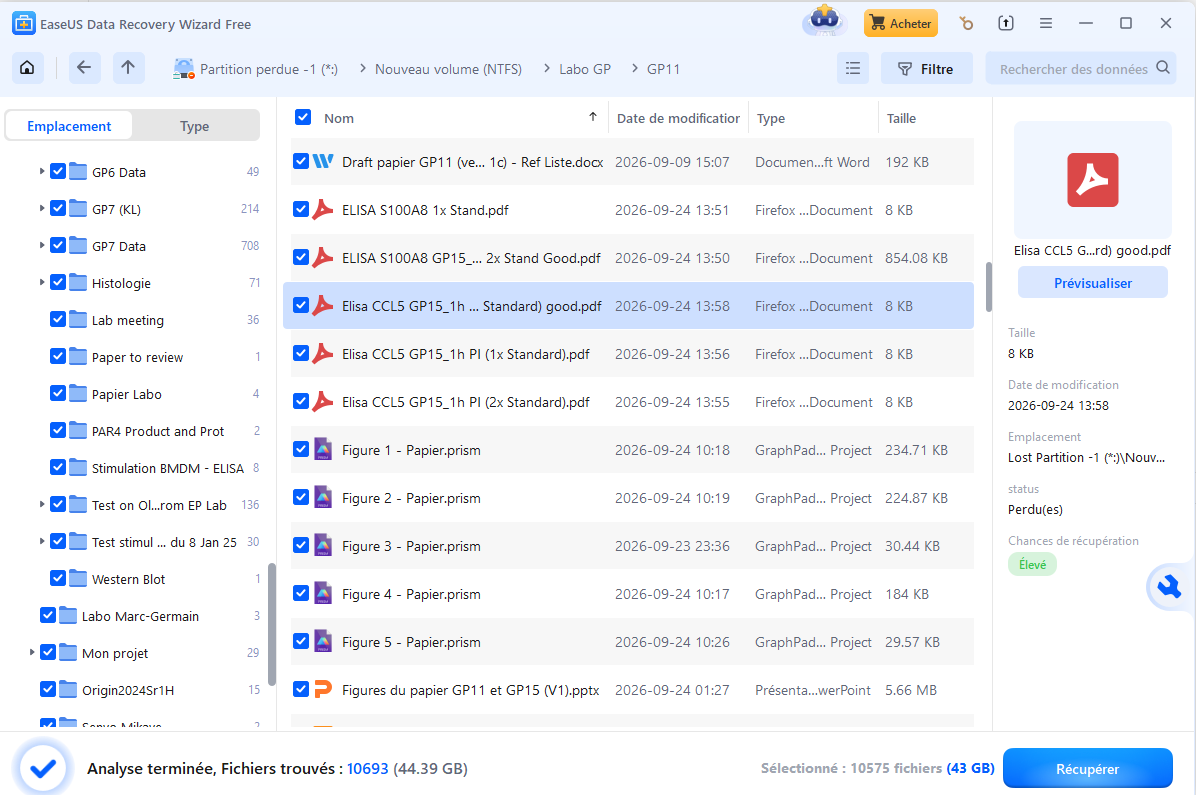Go up one folder level
The height and width of the screenshot is (795, 1196).
[128, 68]
